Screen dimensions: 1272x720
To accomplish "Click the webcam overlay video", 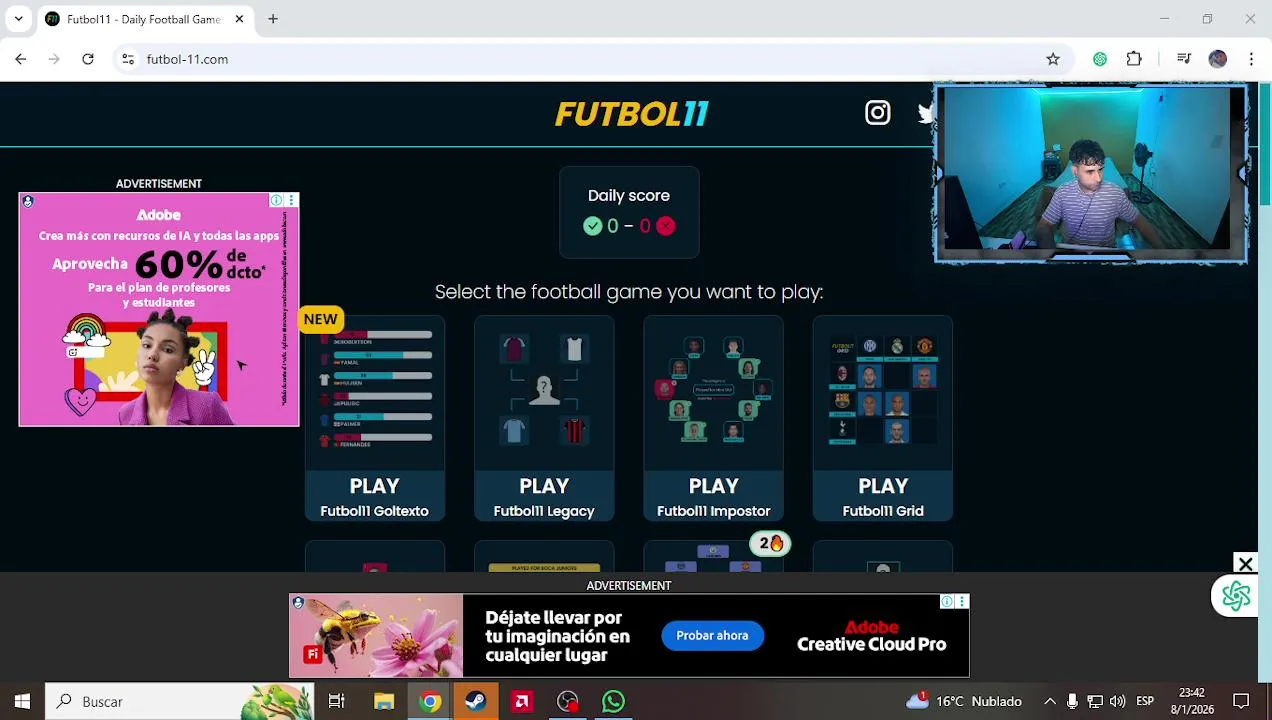I will click(x=1090, y=174).
